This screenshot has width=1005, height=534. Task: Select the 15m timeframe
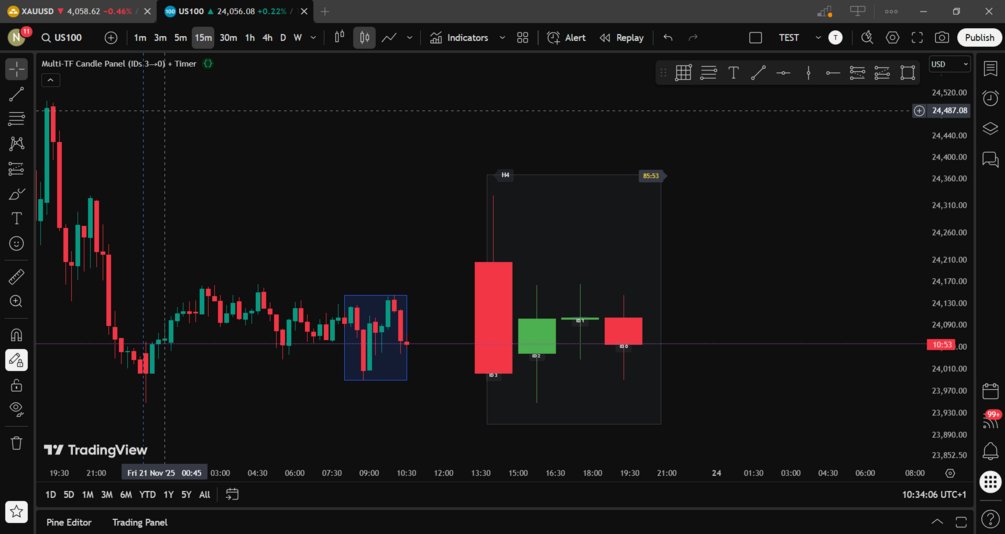[203, 38]
